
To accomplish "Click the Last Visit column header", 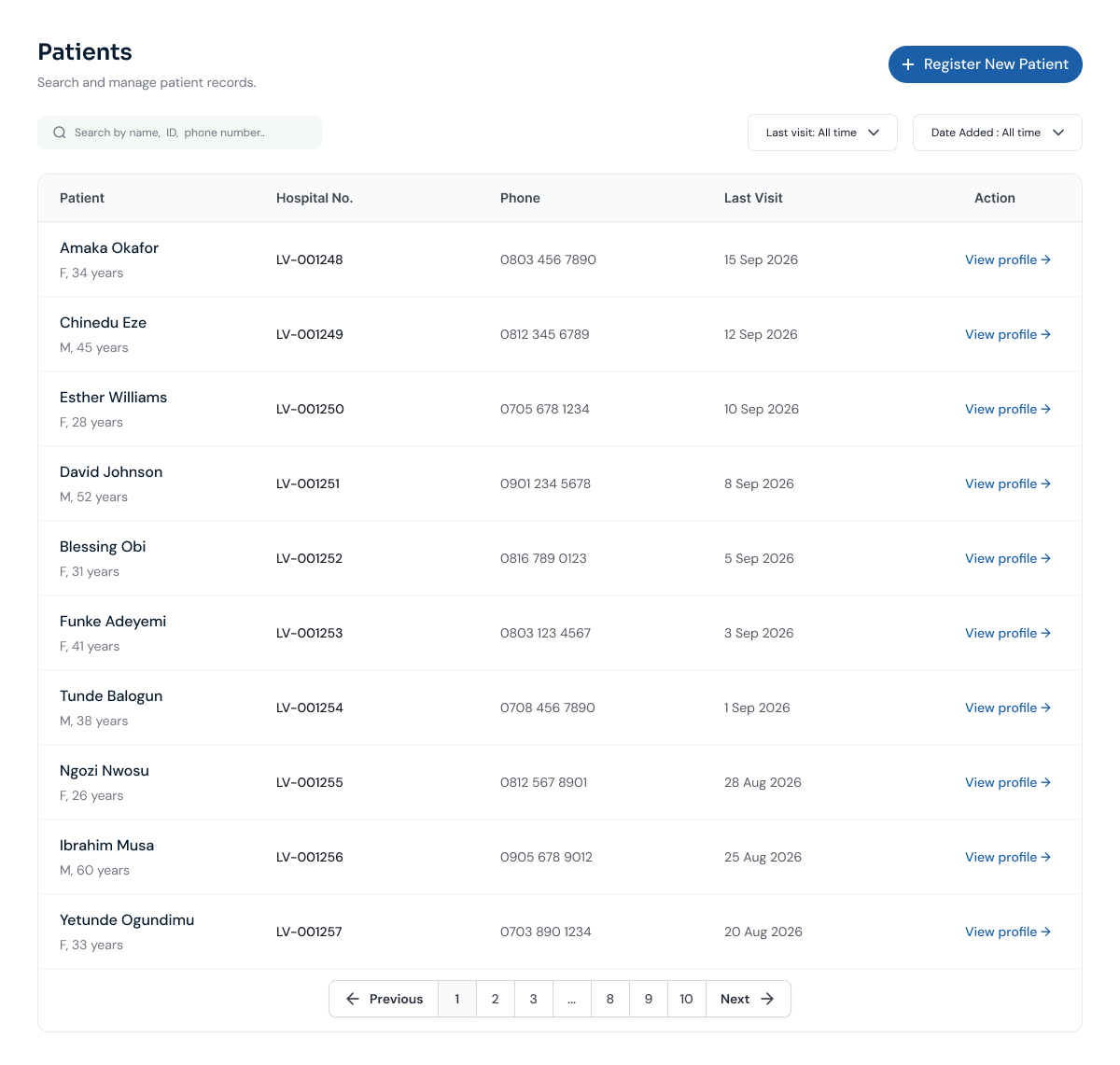I will point(753,198).
